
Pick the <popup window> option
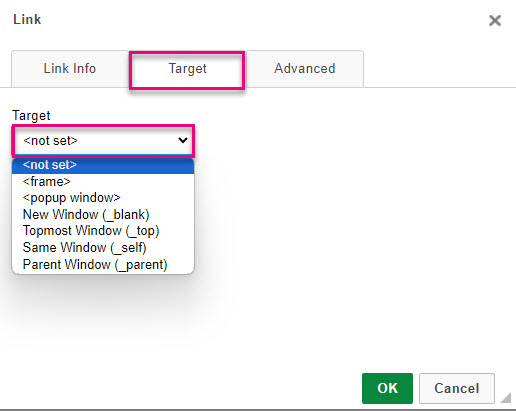click(x=103, y=198)
